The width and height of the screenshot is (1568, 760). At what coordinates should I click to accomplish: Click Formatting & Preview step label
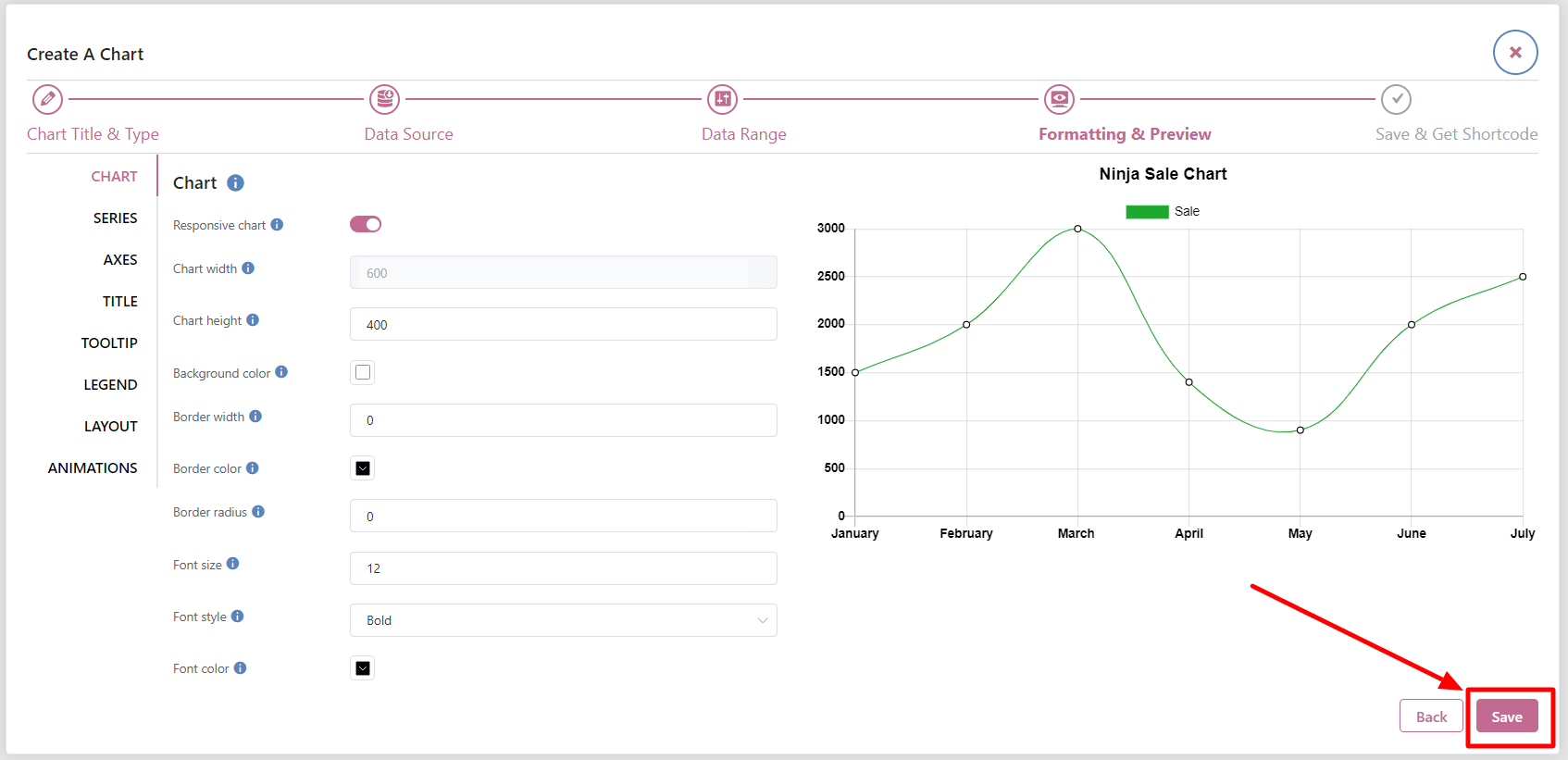tap(1125, 133)
